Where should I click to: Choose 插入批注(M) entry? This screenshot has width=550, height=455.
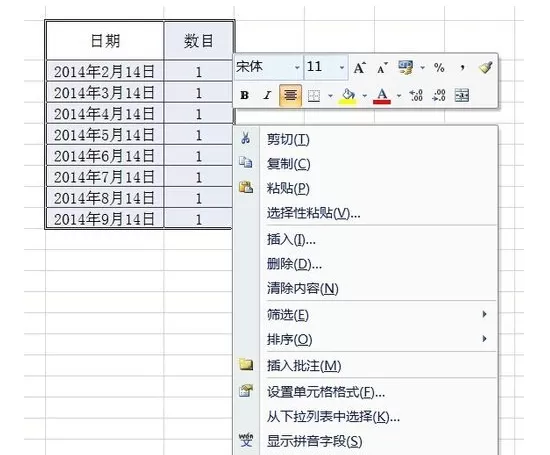pos(365,366)
